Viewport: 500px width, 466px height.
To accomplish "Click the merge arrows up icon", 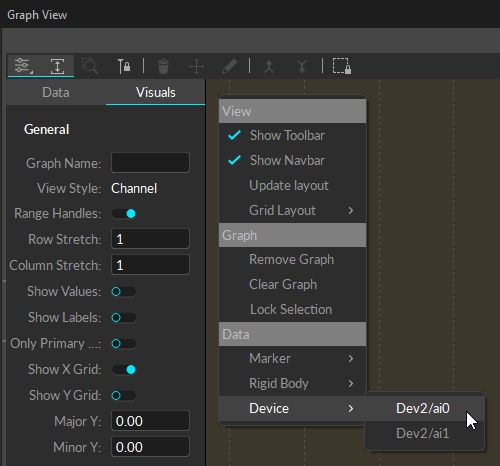I will (269, 66).
